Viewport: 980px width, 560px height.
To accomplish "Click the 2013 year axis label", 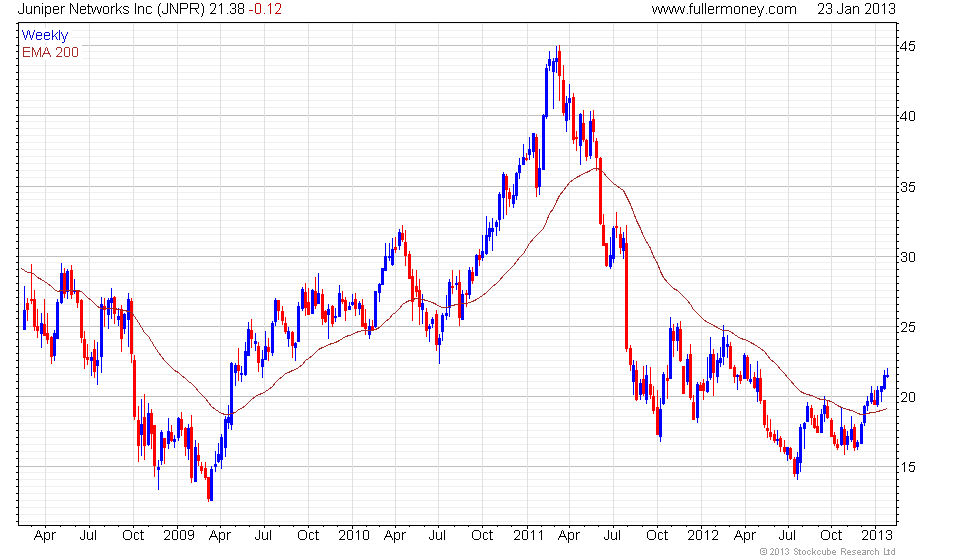I will click(x=877, y=536).
